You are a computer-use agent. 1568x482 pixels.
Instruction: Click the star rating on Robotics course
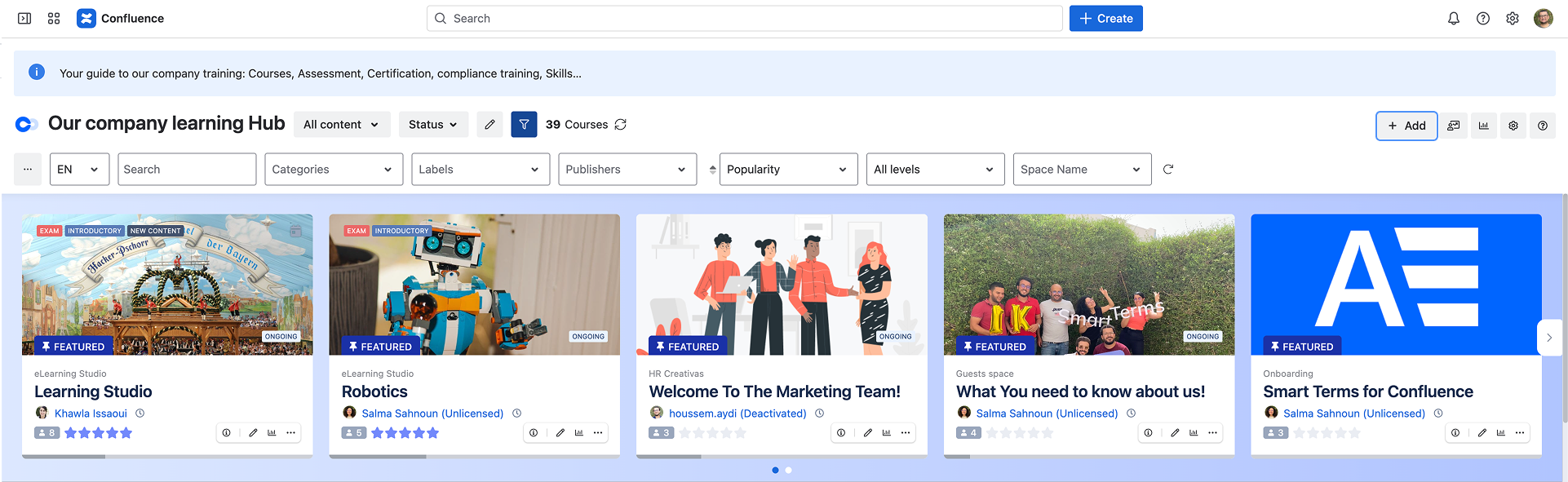(405, 433)
